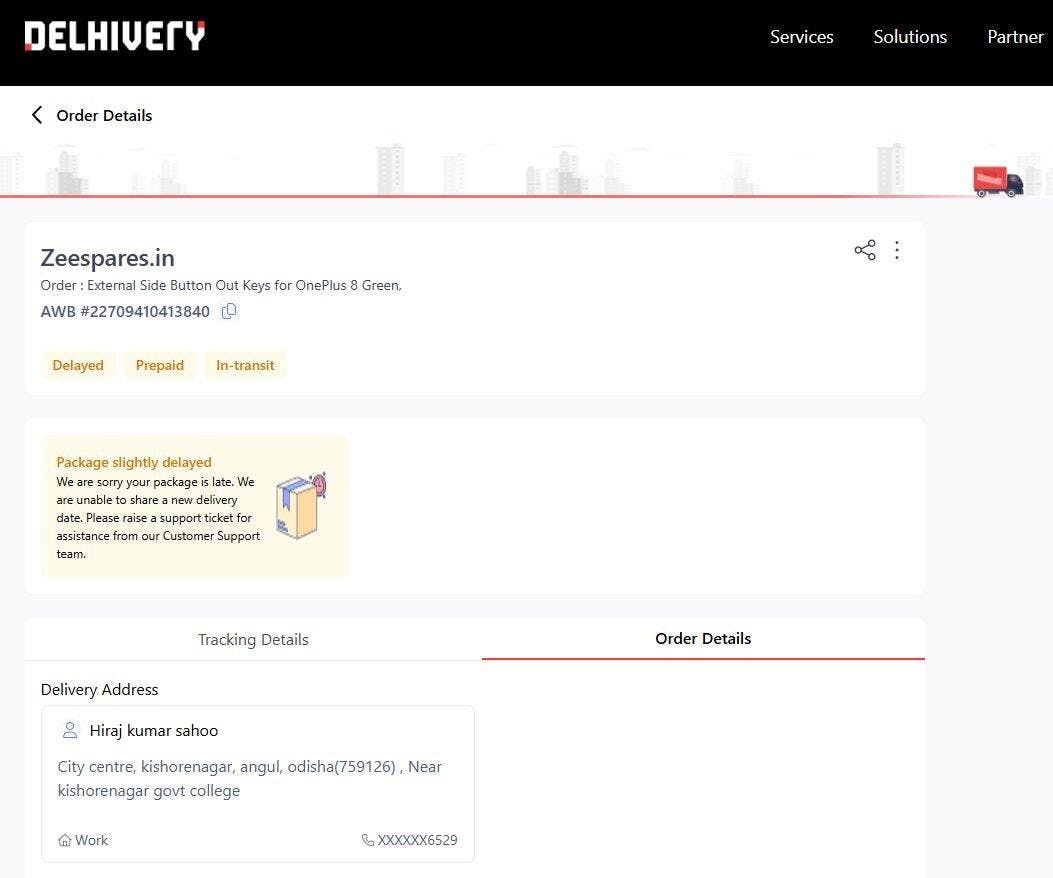Click the Zeespares.in seller name

[107, 258]
